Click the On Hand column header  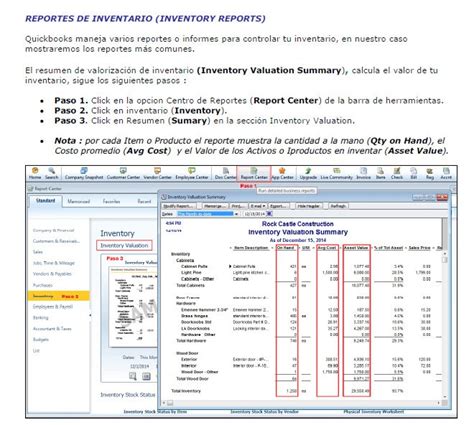(x=286, y=248)
